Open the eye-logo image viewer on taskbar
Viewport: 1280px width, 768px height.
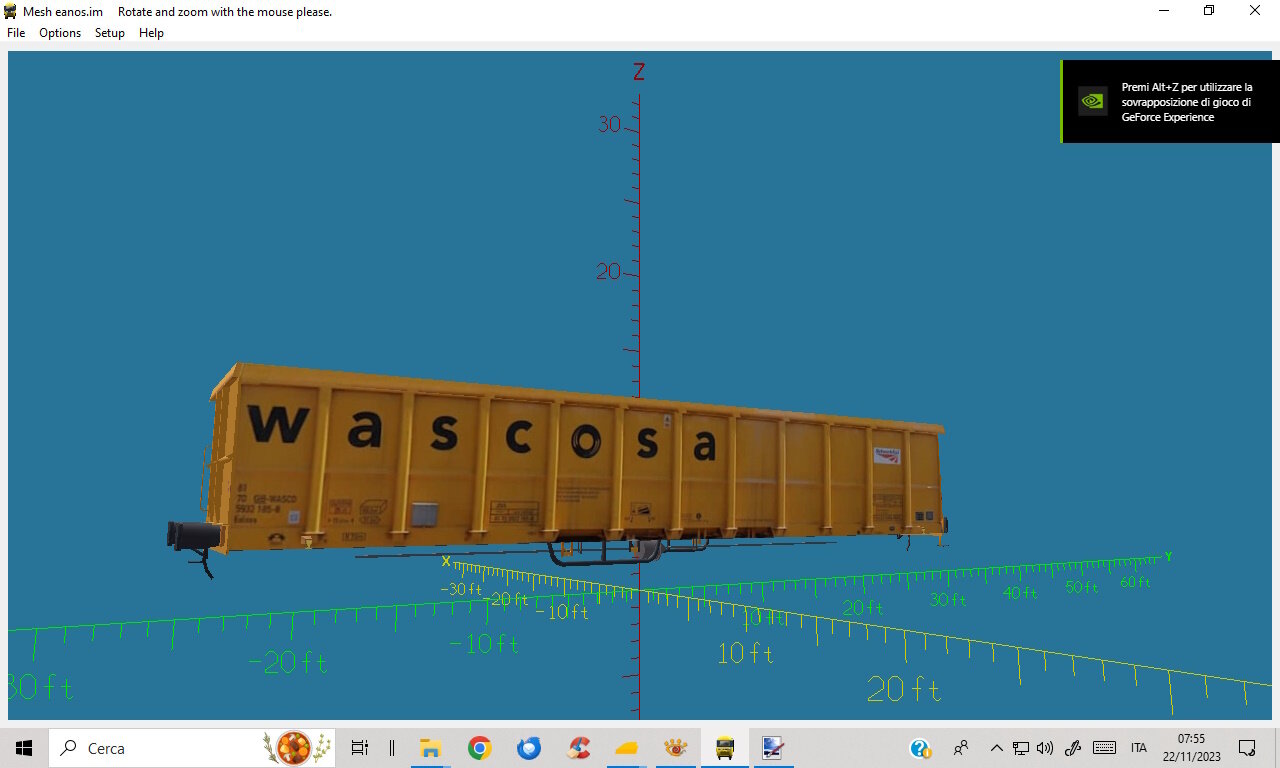tap(676, 748)
